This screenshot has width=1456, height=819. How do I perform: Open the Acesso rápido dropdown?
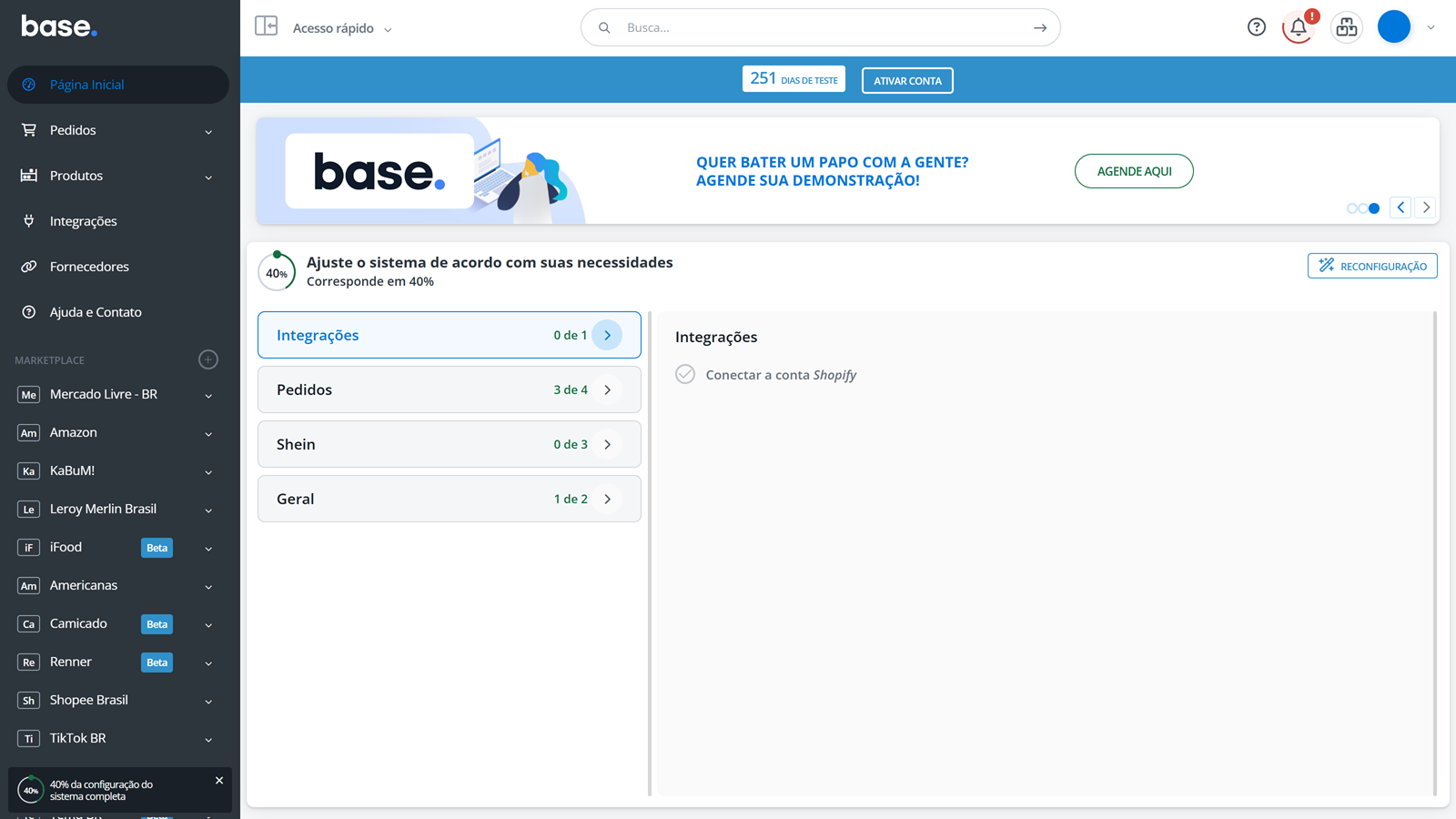click(342, 28)
